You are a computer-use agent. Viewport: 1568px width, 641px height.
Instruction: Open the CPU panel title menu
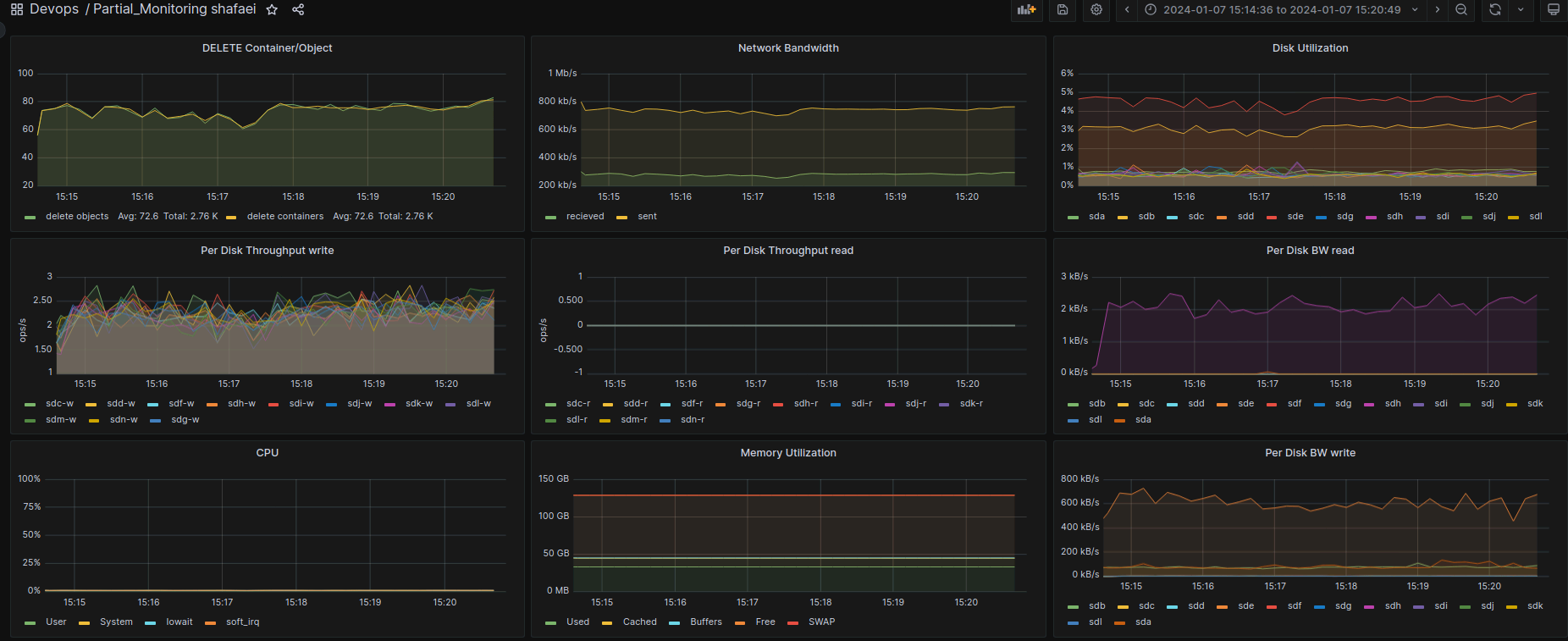point(268,453)
